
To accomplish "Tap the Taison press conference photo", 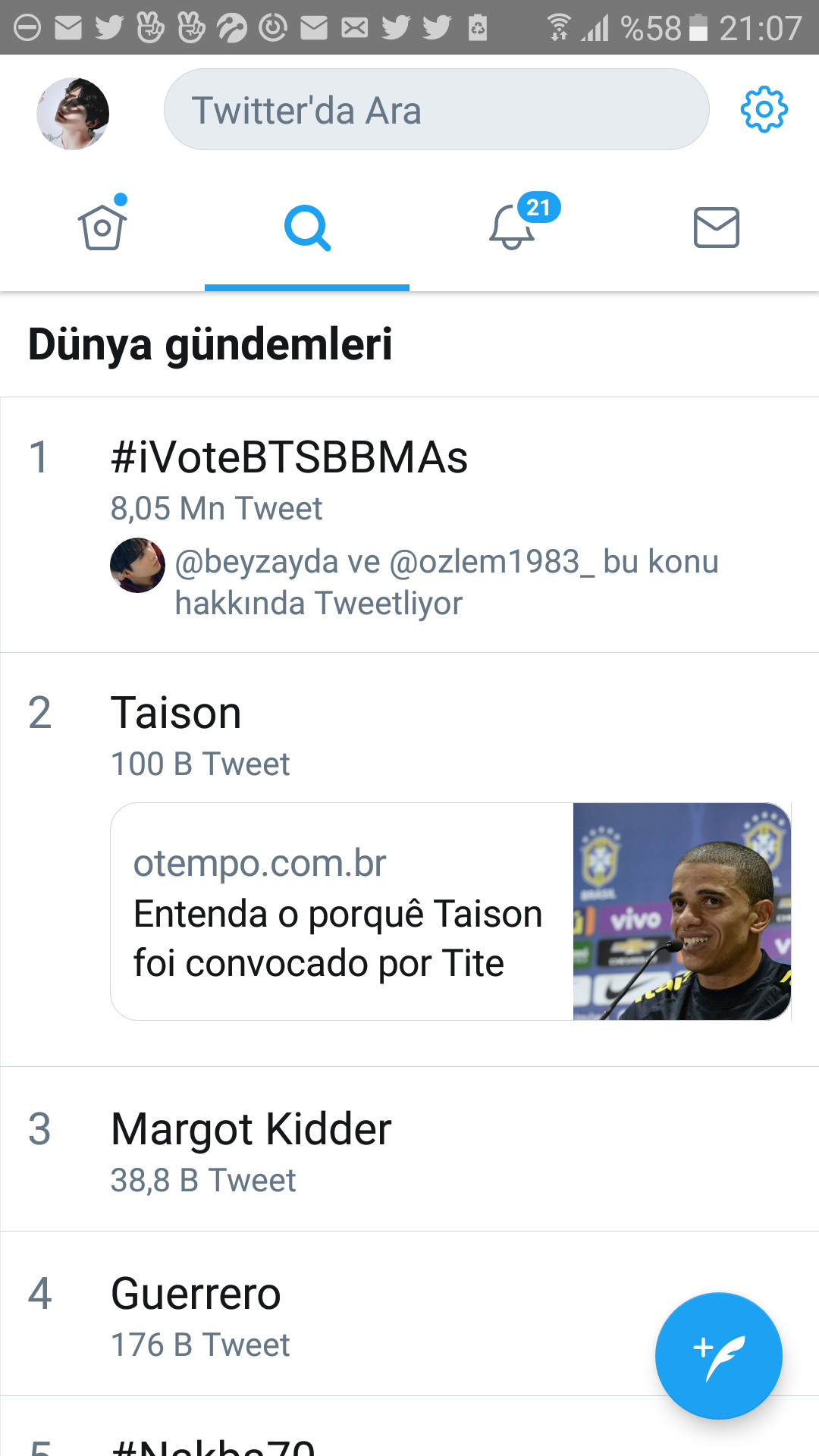I will click(681, 912).
